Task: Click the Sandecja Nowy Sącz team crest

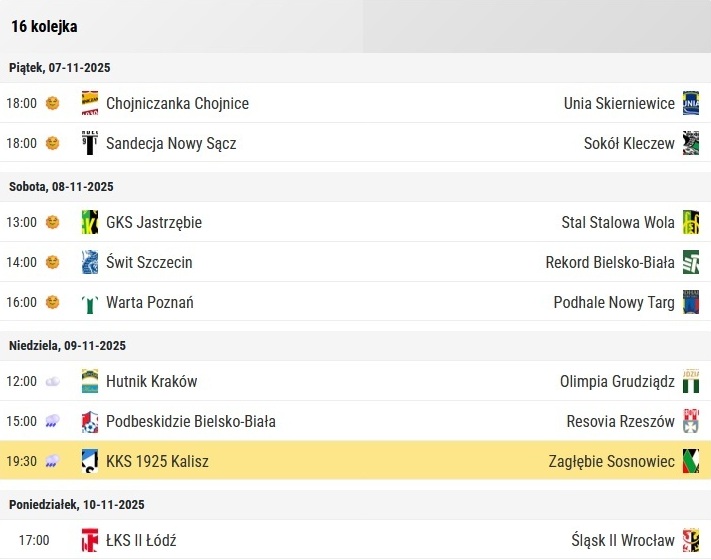Action: click(90, 143)
